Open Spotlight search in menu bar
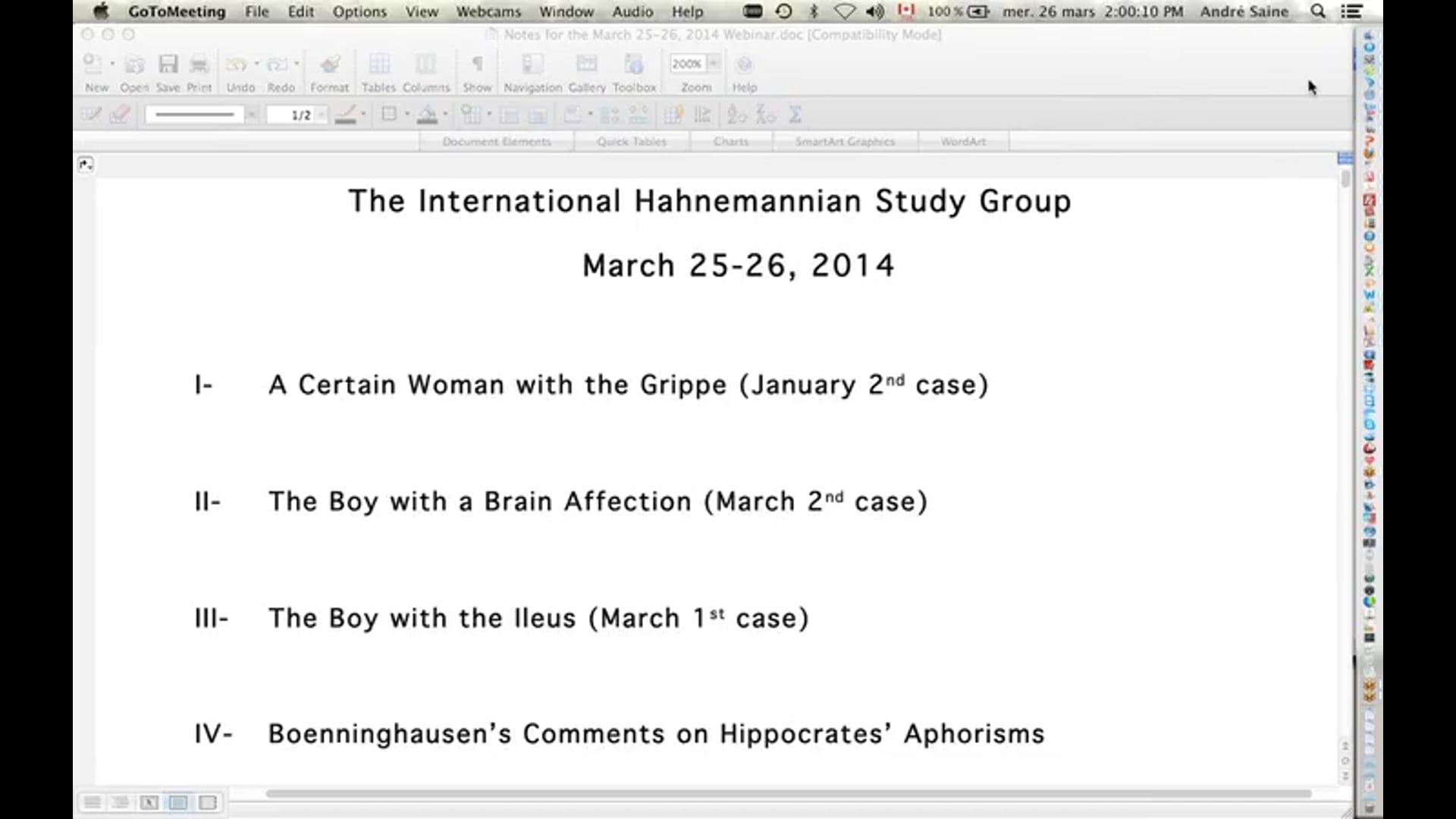 (1318, 11)
